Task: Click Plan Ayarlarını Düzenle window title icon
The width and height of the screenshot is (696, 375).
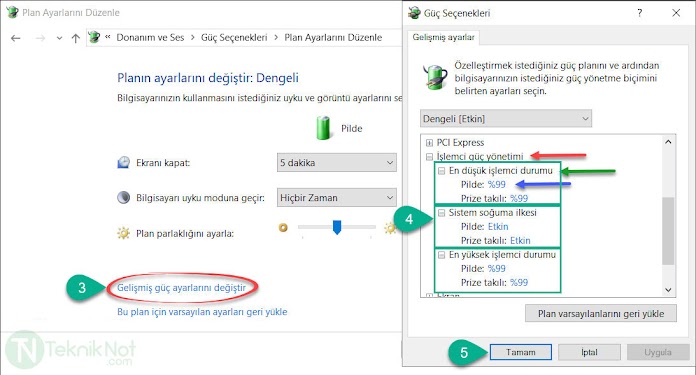Action: [12, 12]
